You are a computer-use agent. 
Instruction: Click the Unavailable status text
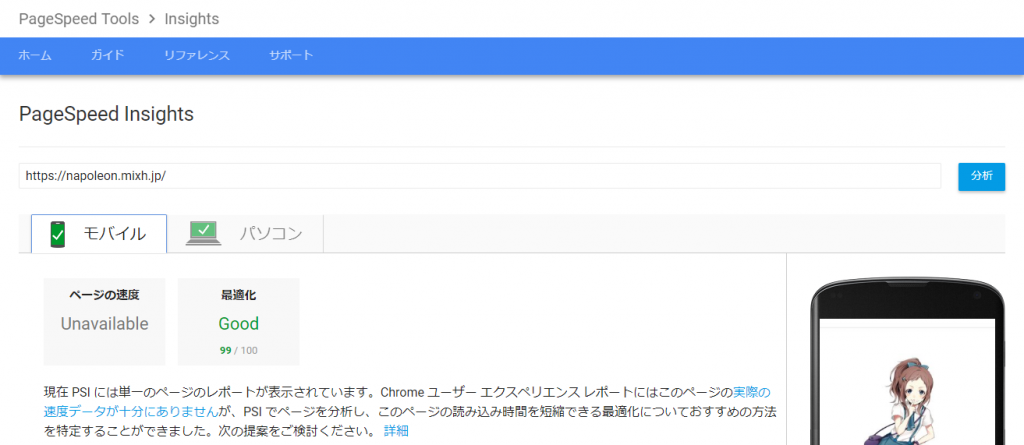pyautogui.click(x=104, y=323)
